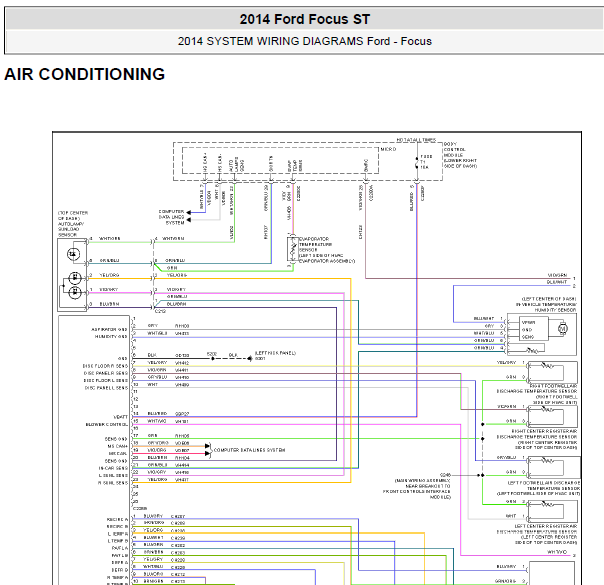Select the 'HUMIDITY GND' pin label
Image resolution: width=604 pixels, height=585 pixels.
coord(111,337)
